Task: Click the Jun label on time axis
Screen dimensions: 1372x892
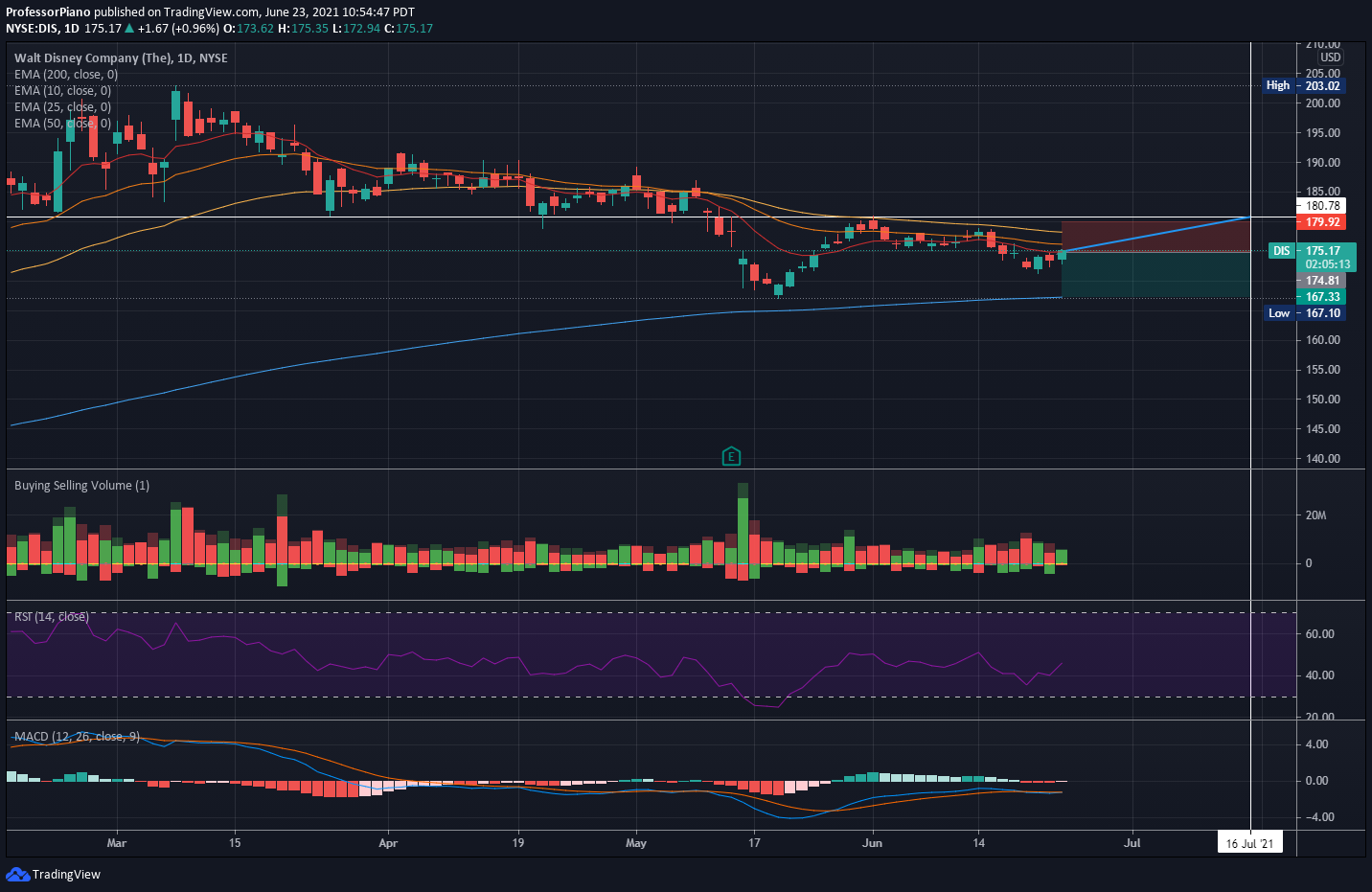Action: click(x=872, y=843)
